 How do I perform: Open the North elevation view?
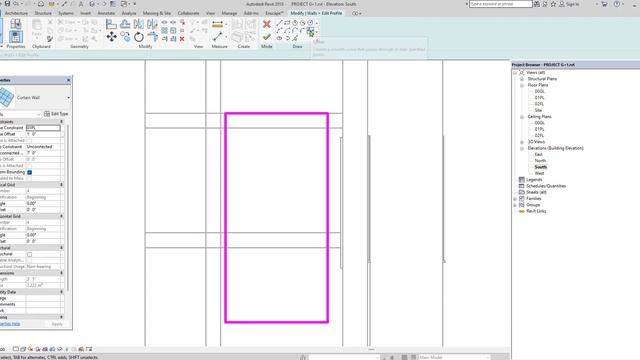click(540, 160)
